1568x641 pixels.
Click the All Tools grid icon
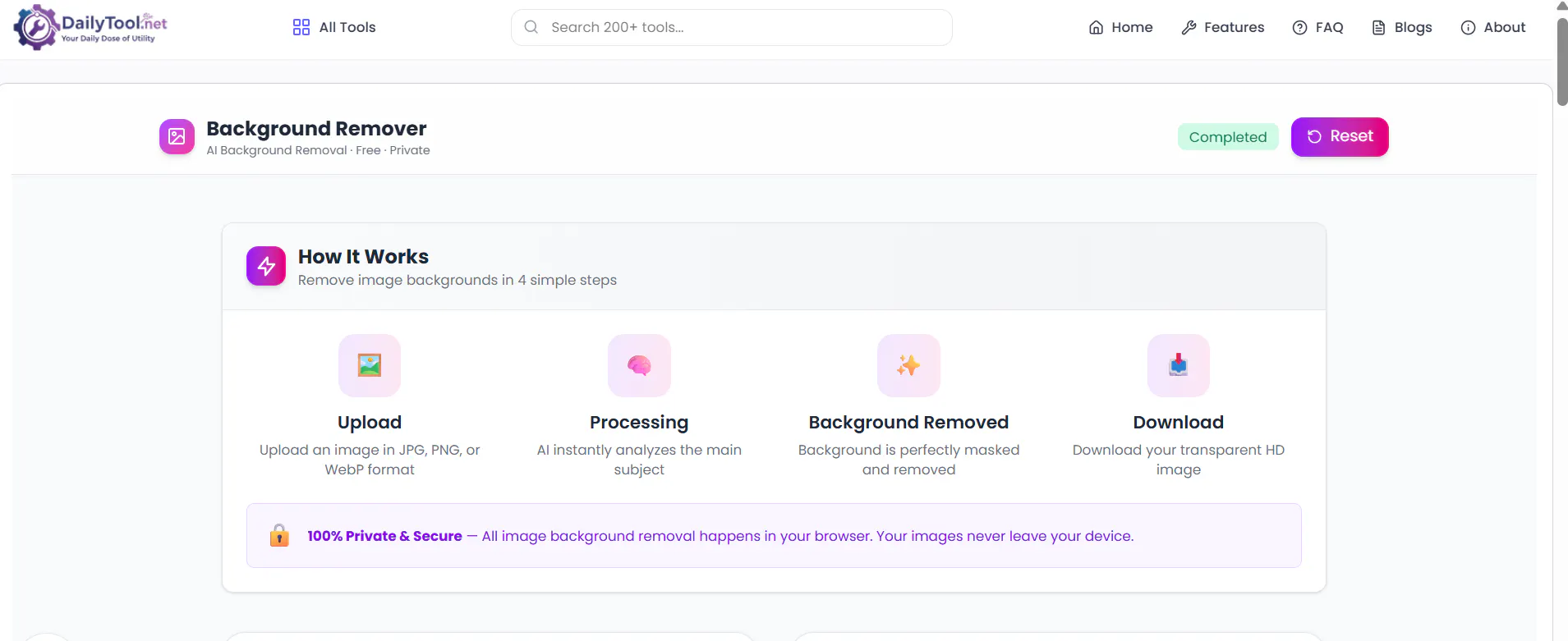pos(301,27)
